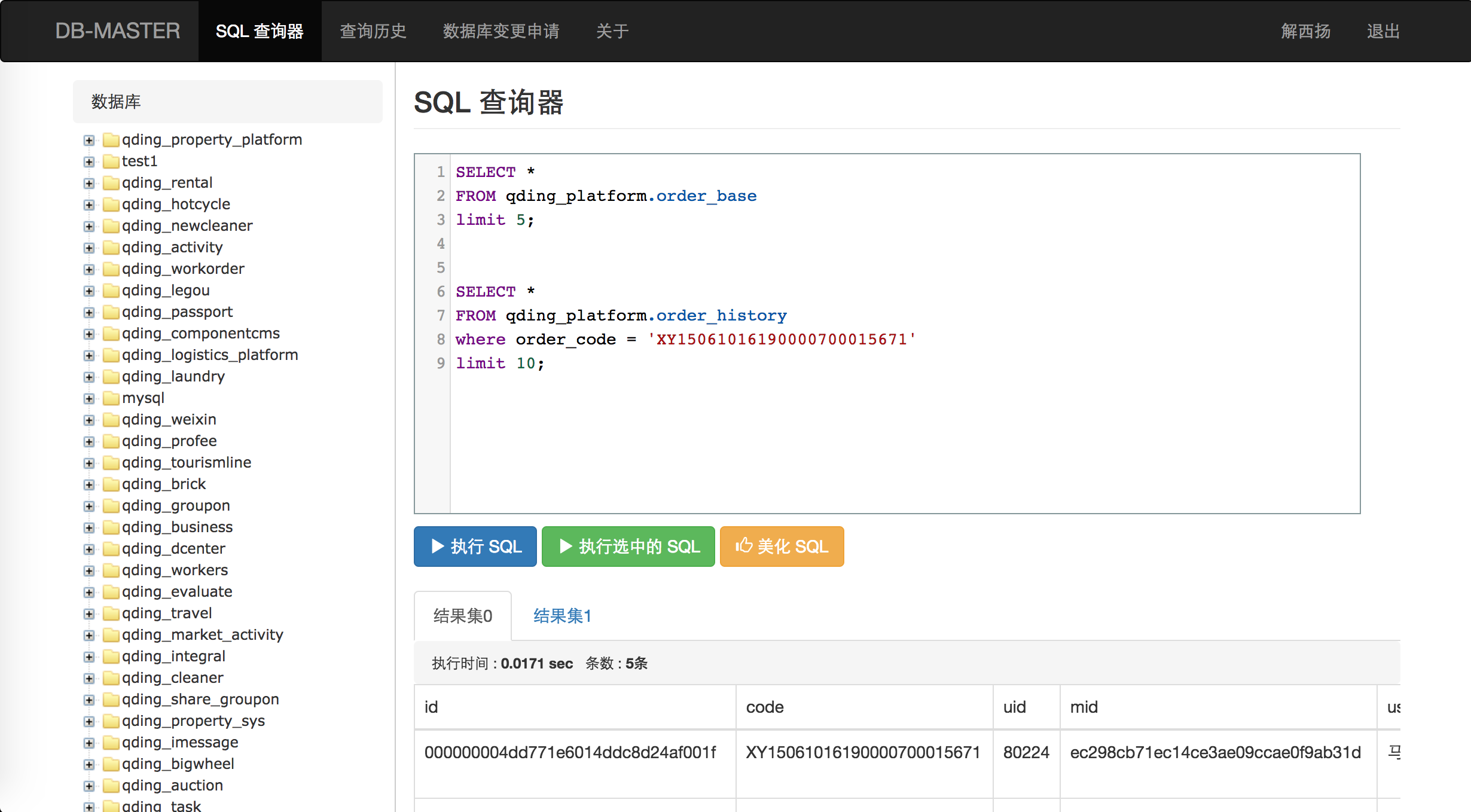Run 执行选中的 SQL green button
Screen dimensions: 1471x812
point(628,547)
